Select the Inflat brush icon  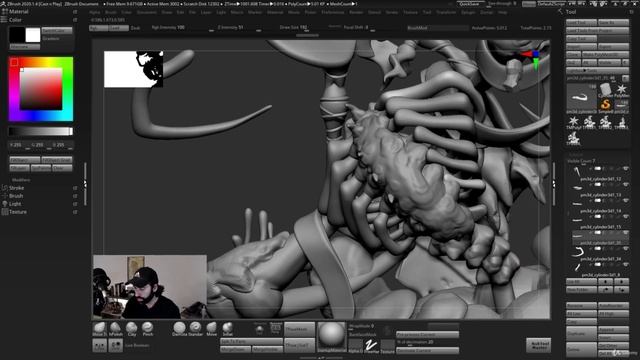227,329
